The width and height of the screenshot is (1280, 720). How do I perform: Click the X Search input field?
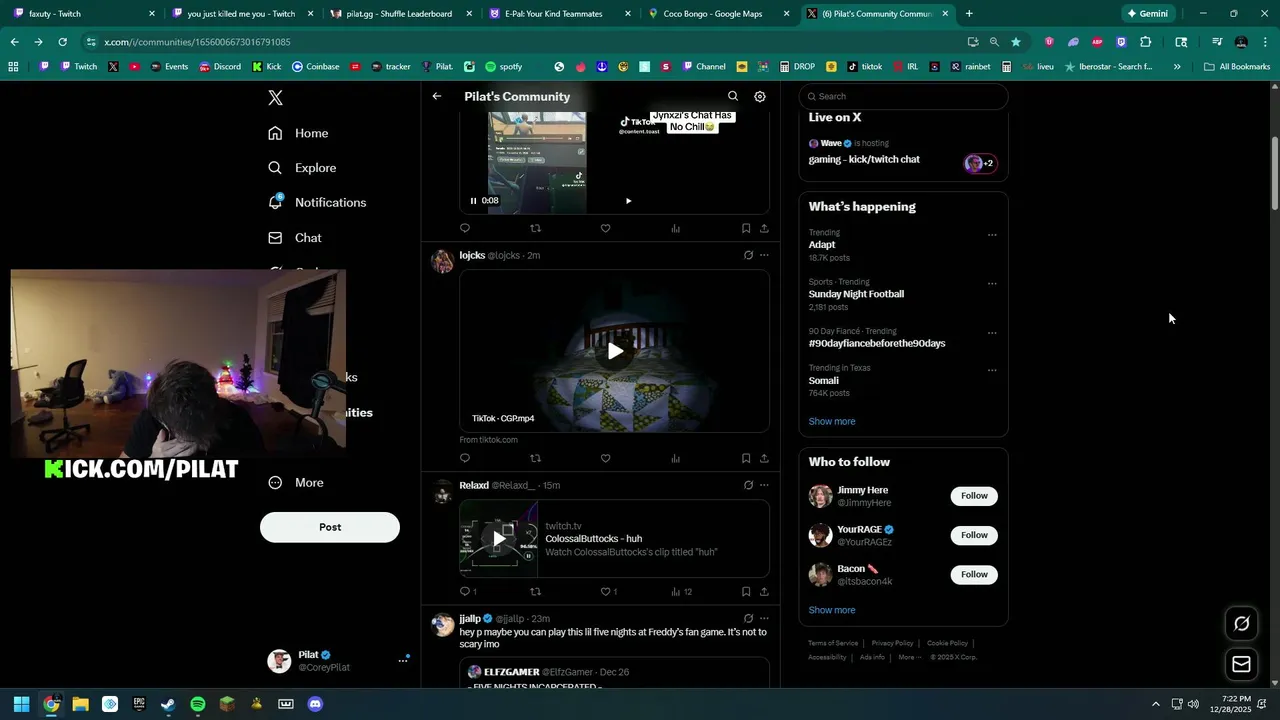click(903, 96)
